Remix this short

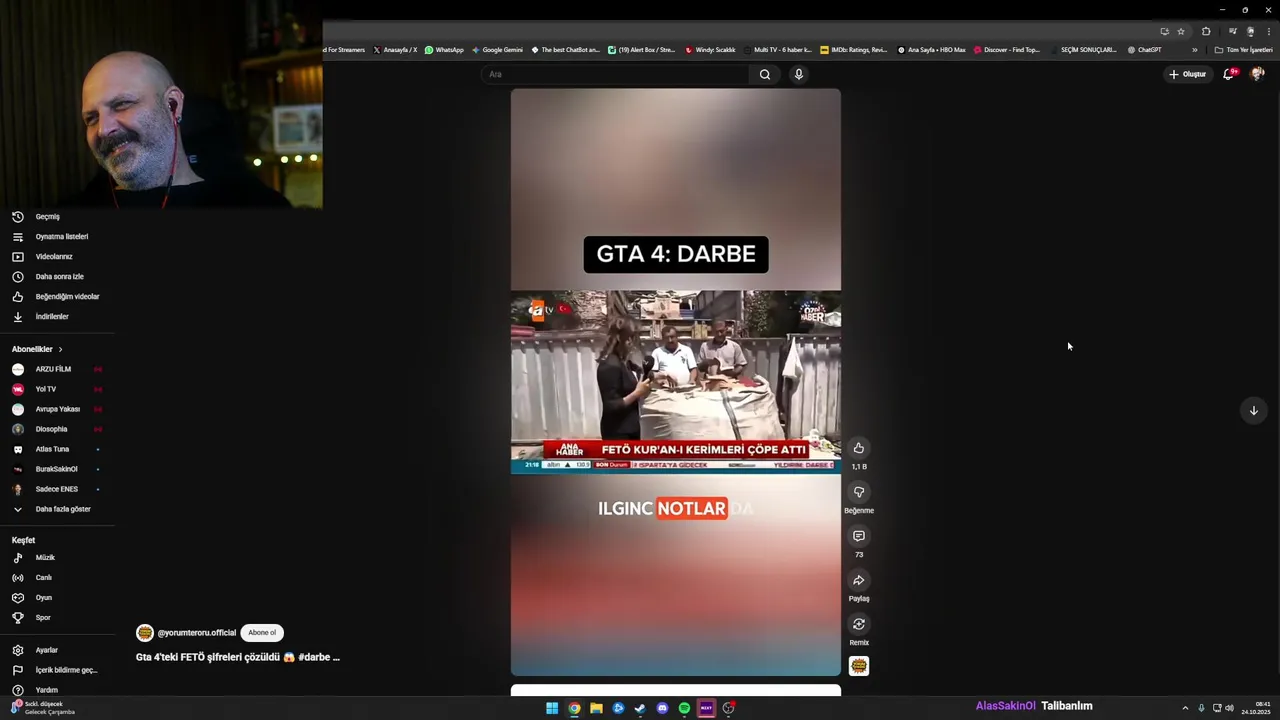pos(858,624)
